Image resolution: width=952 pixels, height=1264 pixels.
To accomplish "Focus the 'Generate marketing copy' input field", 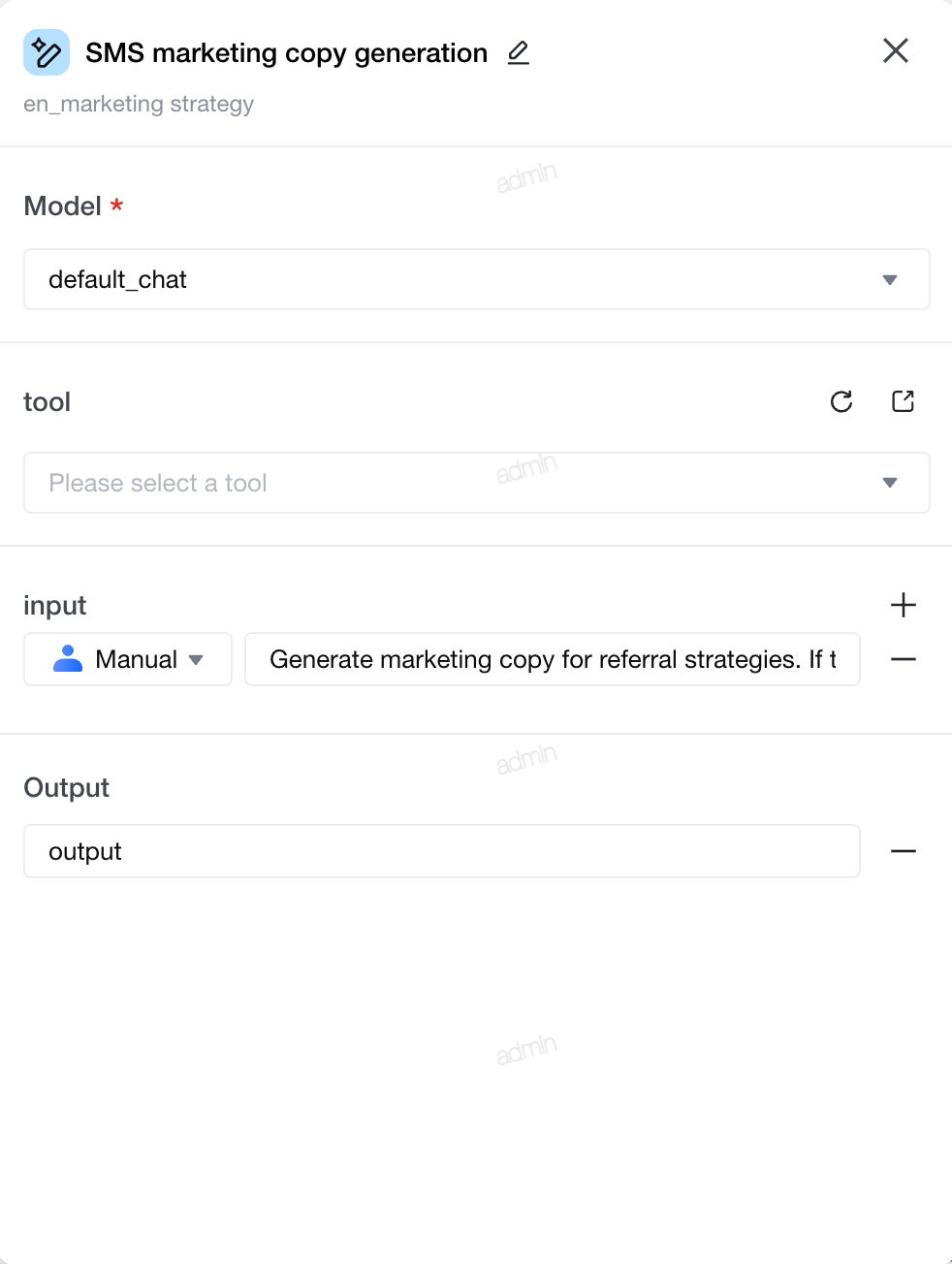I will pyautogui.click(x=553, y=659).
